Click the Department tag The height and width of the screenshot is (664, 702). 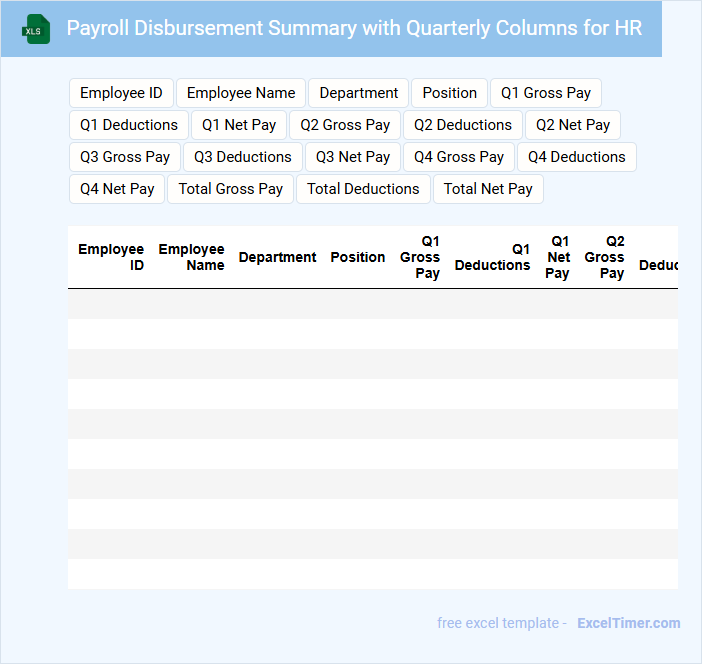(x=359, y=93)
